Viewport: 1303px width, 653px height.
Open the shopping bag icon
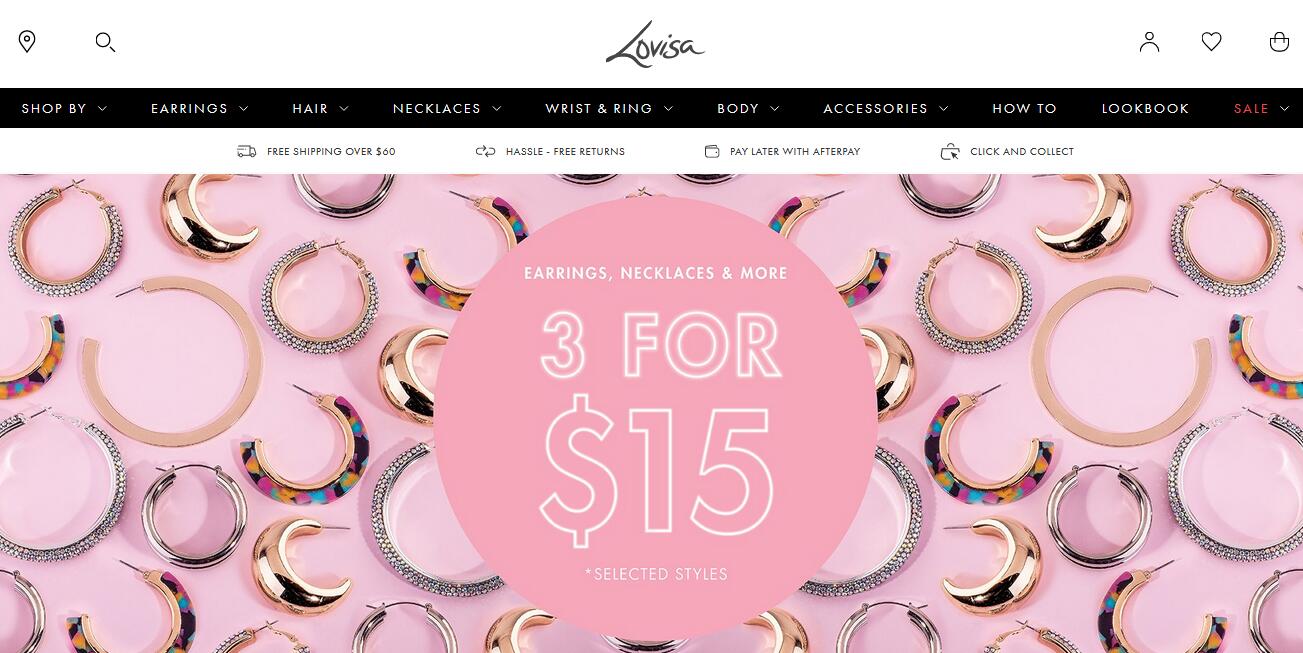(x=1279, y=41)
